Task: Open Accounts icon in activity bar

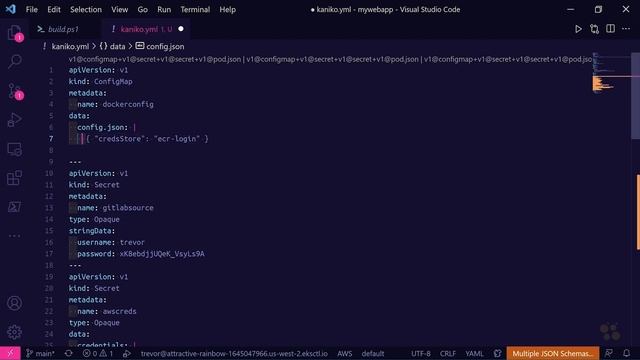Action: (x=14, y=303)
